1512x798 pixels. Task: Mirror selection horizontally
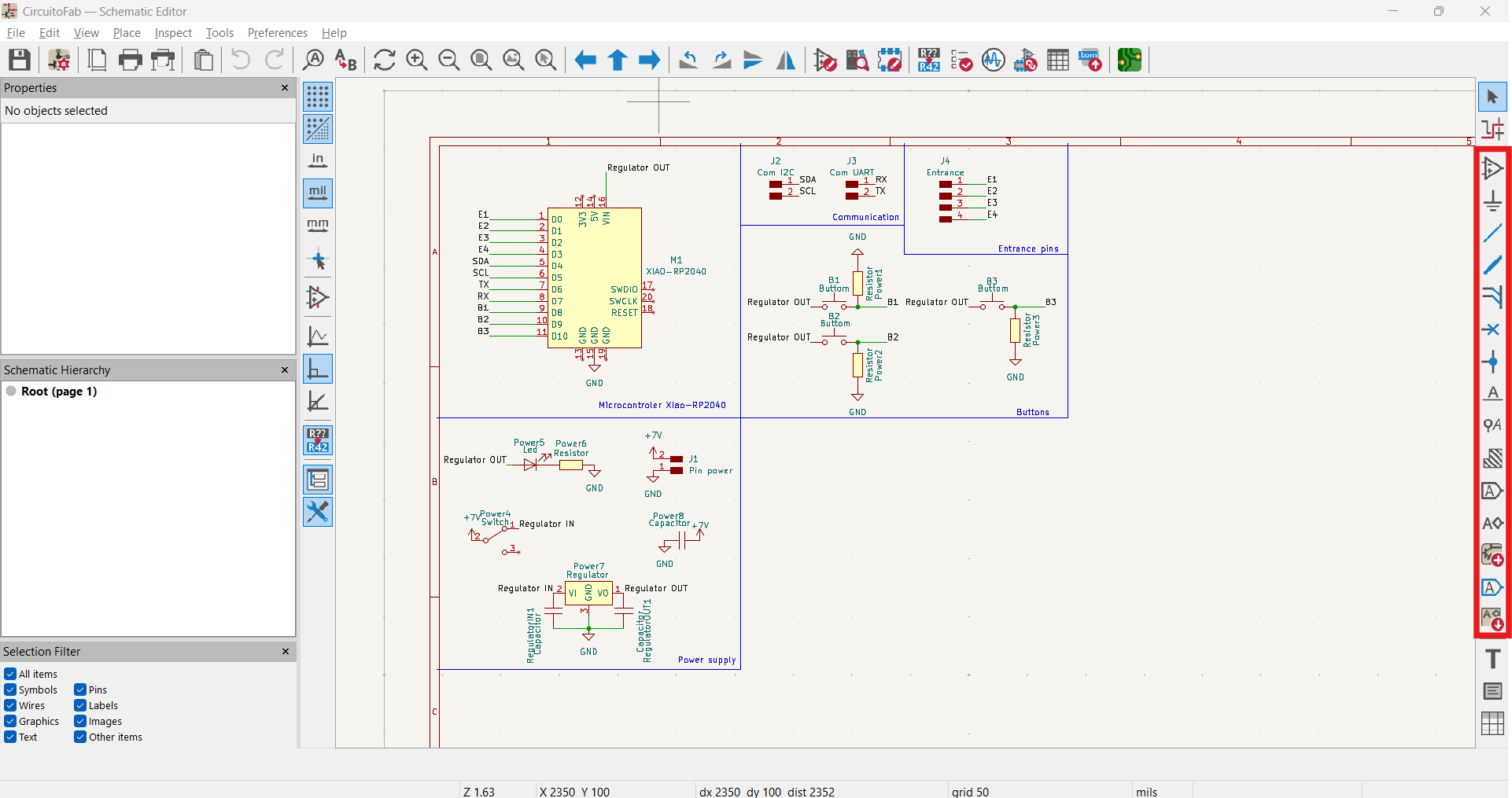786,60
